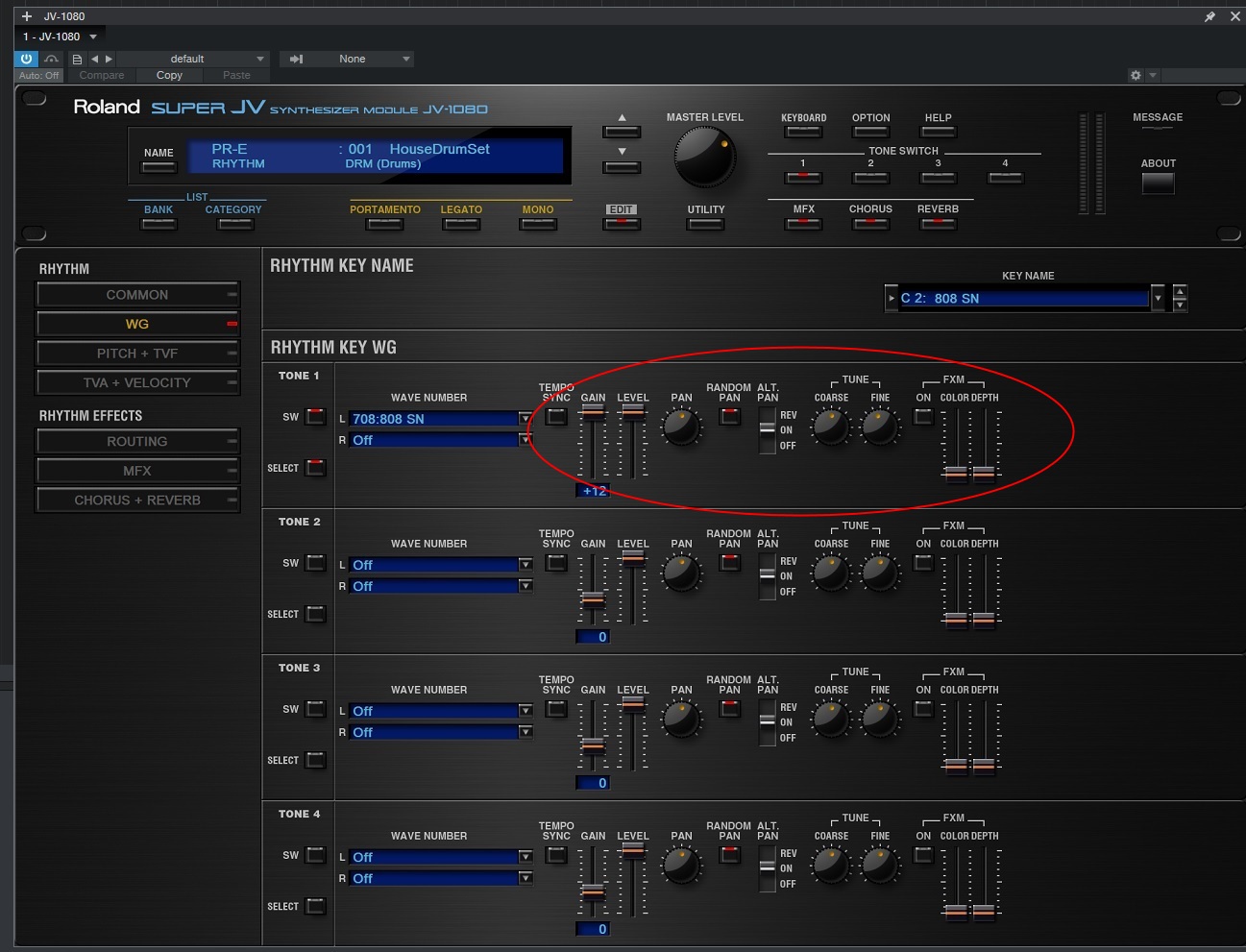Open the '1 - JV-1080' instance dropdown

(60, 37)
